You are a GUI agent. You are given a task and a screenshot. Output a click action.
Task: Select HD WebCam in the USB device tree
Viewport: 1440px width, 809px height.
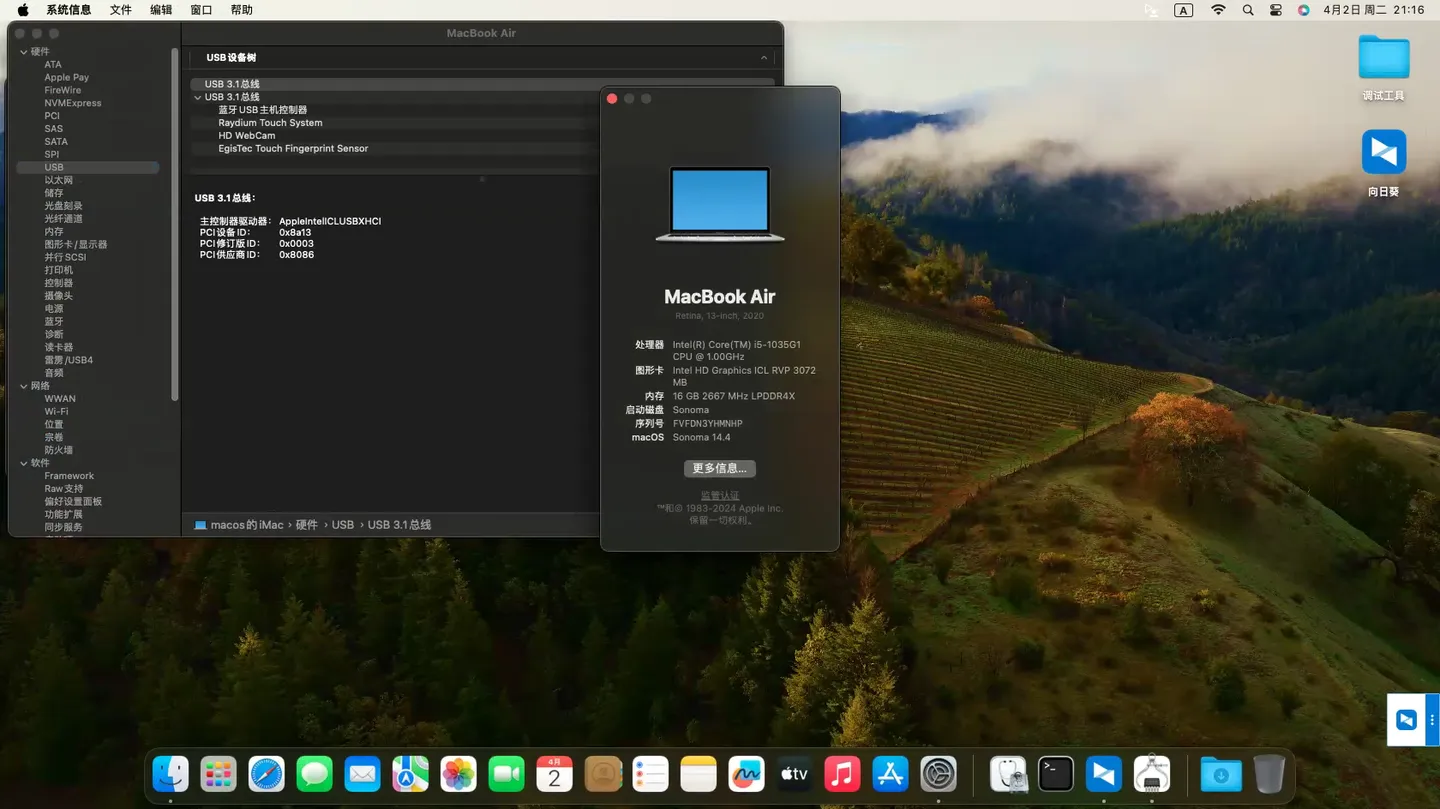pos(246,135)
